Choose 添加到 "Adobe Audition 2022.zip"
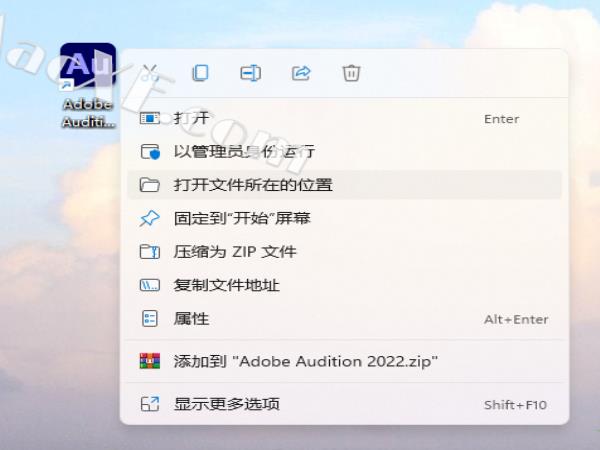600x450 pixels. pos(306,361)
